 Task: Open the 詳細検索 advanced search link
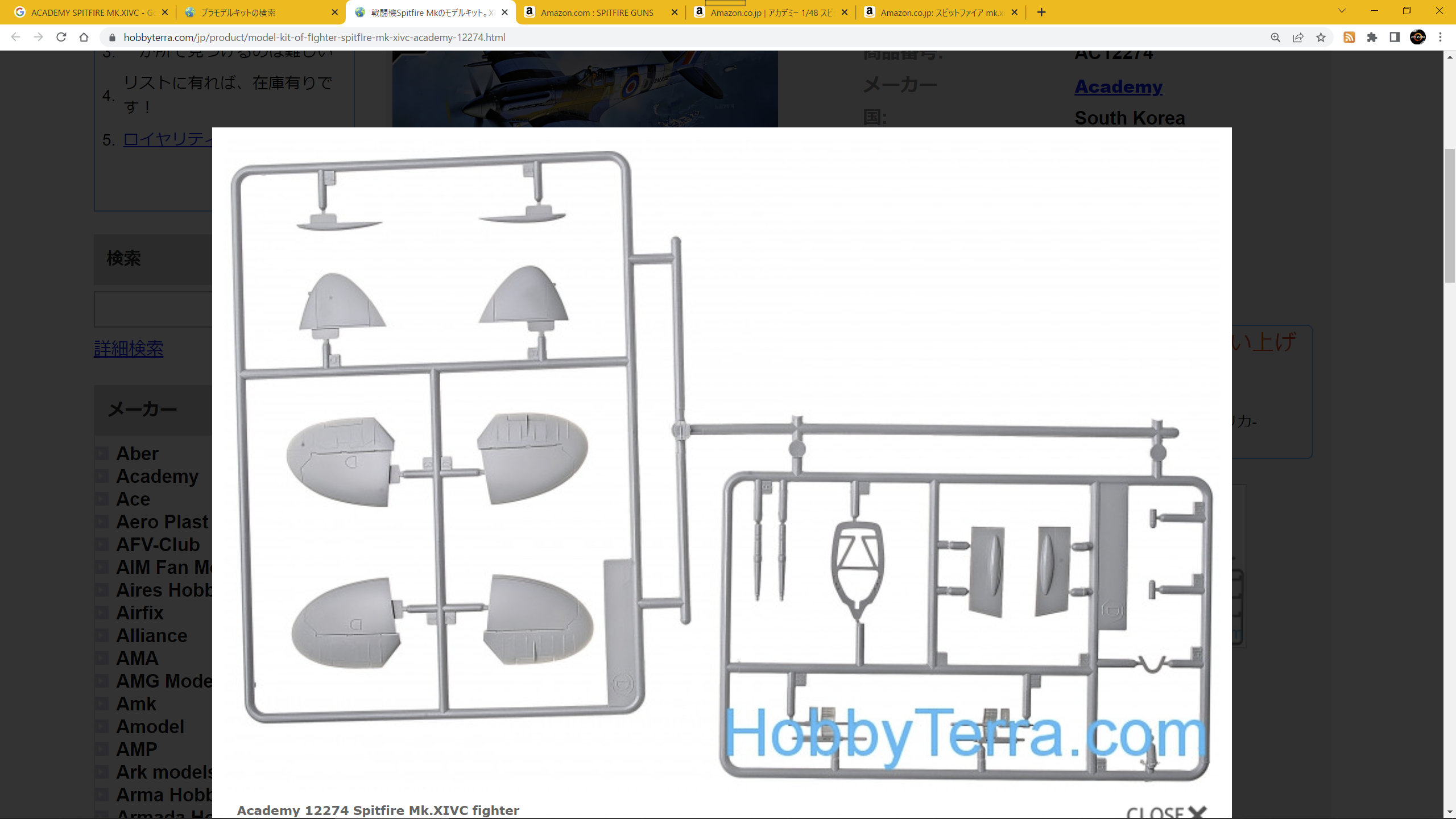click(x=129, y=348)
